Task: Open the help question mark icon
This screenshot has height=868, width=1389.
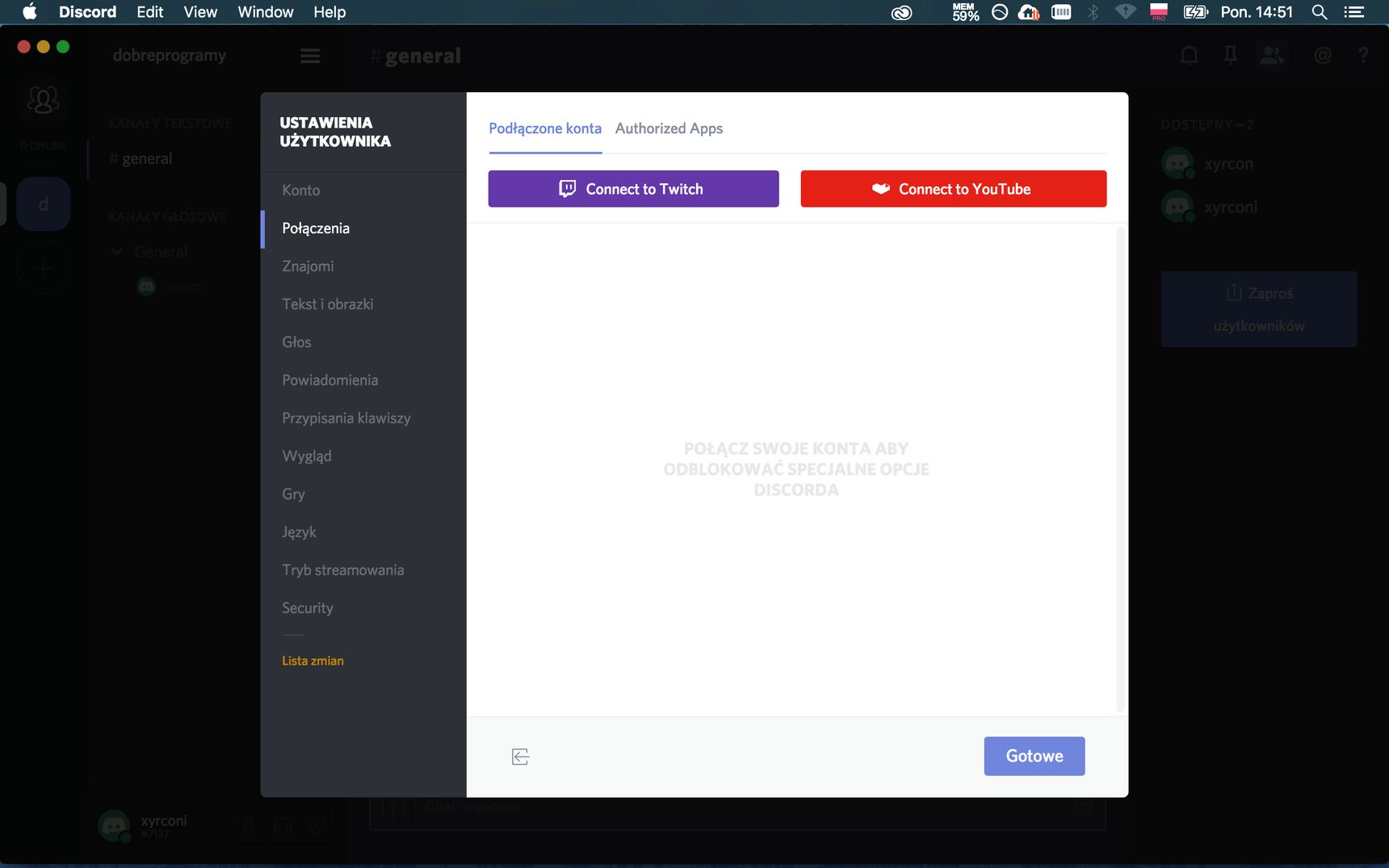Action: pos(1363,56)
